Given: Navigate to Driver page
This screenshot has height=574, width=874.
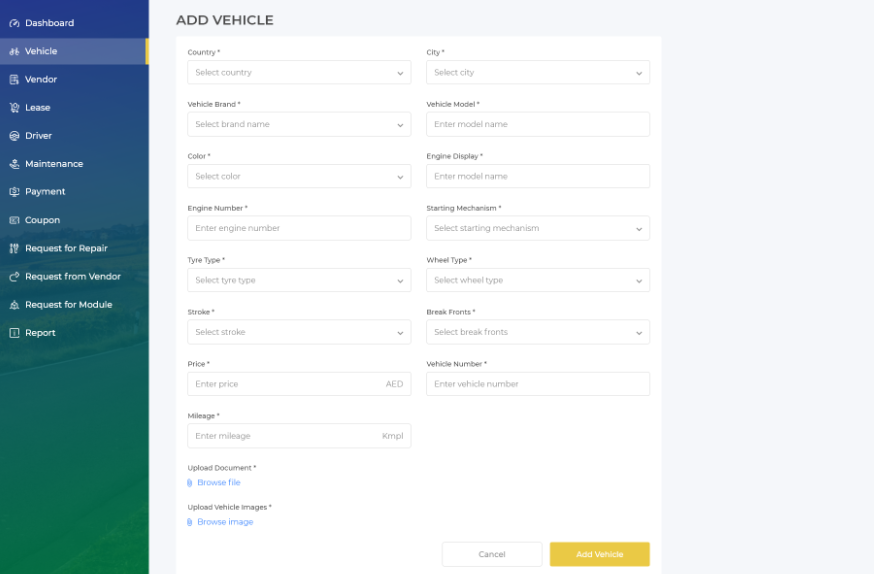Looking at the screenshot, I should point(74,135).
